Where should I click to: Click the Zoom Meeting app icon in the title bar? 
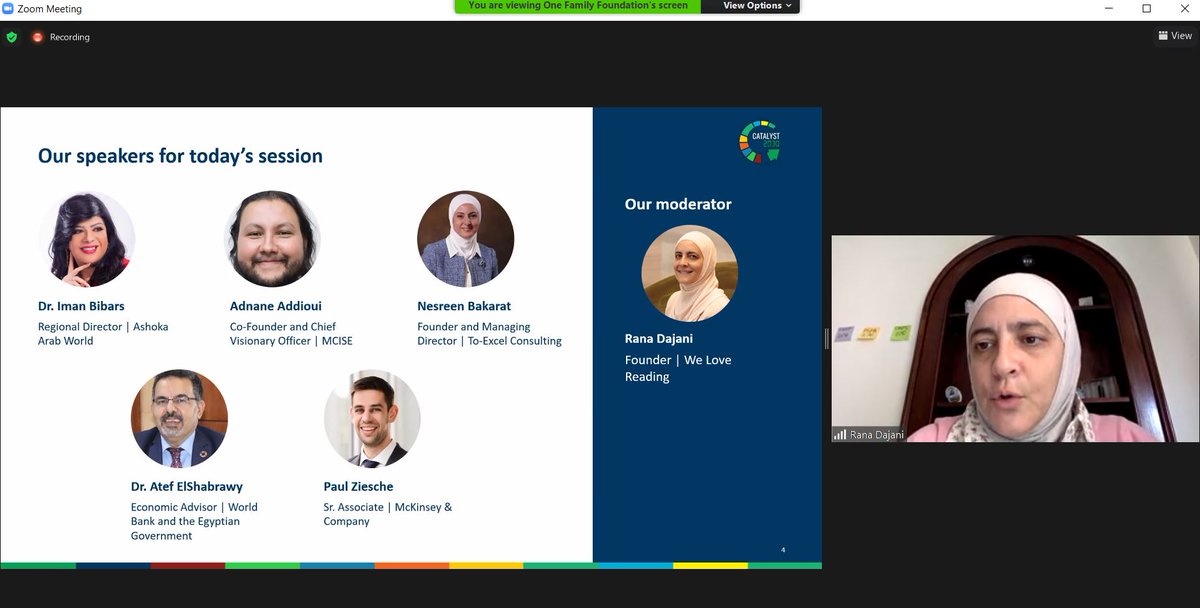tap(8, 8)
